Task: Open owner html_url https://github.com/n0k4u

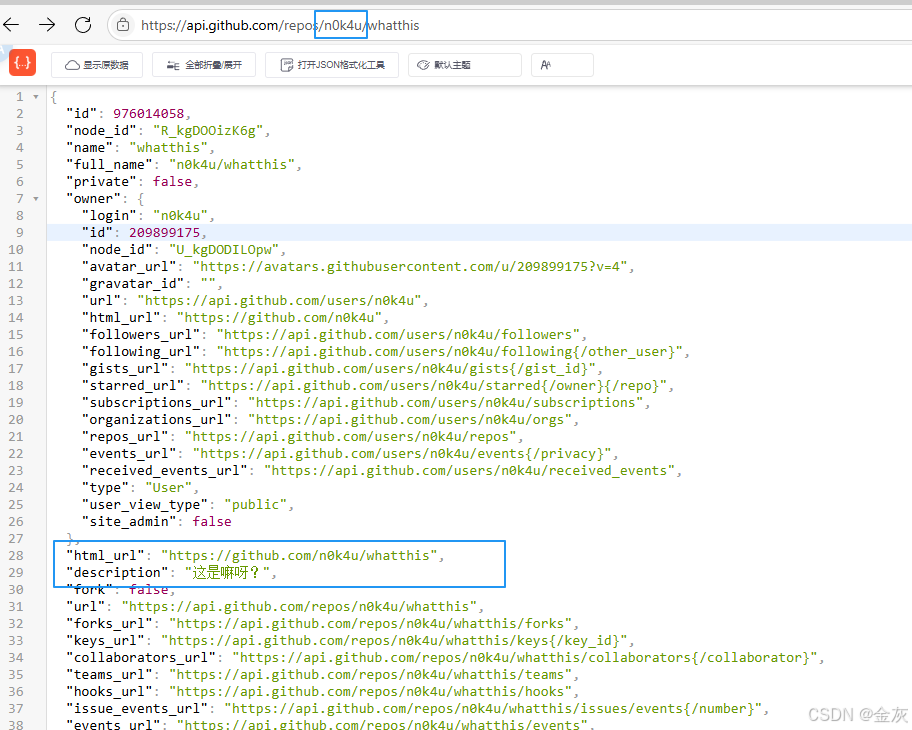Action: [x=280, y=318]
